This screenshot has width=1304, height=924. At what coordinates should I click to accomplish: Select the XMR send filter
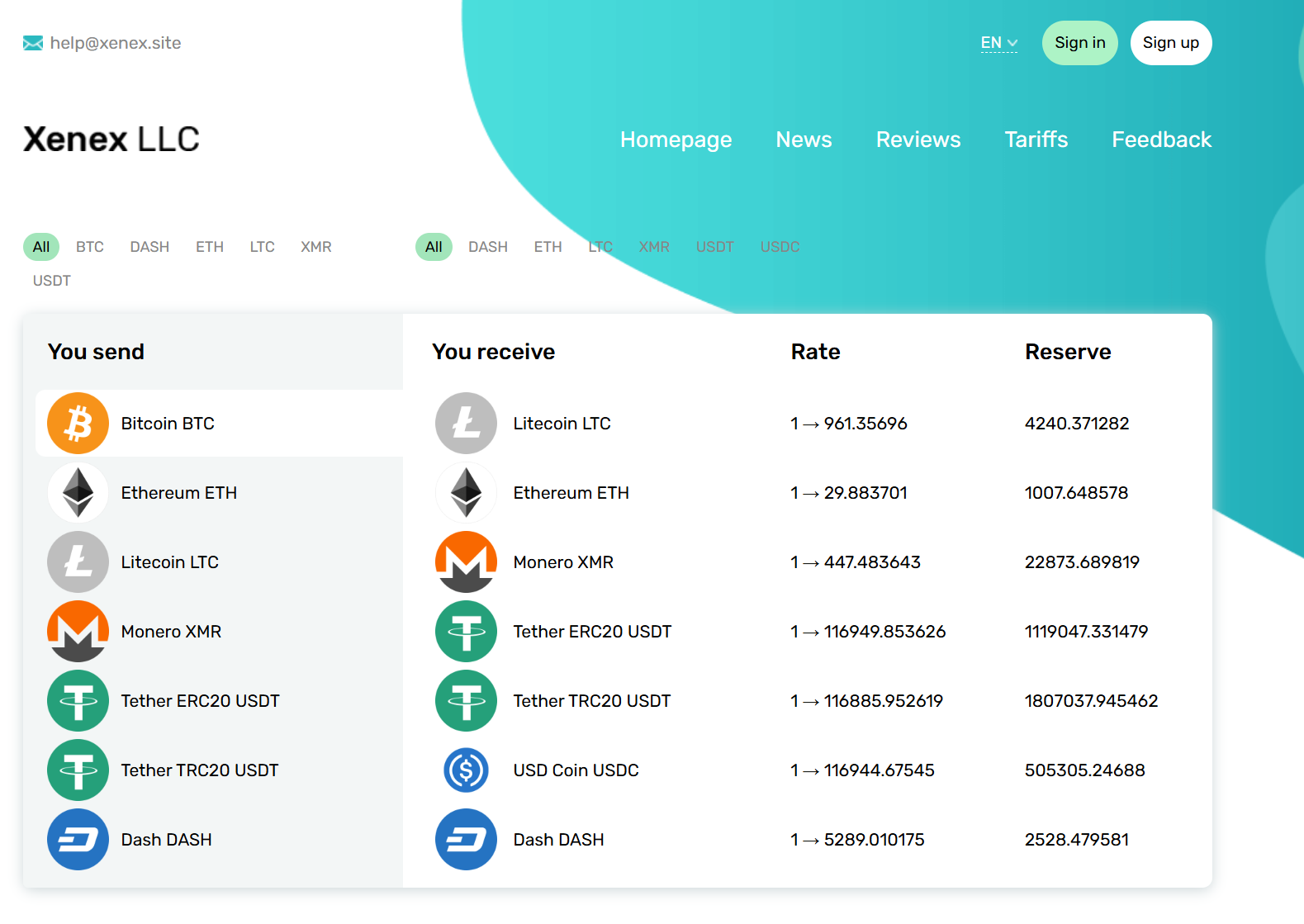316,247
